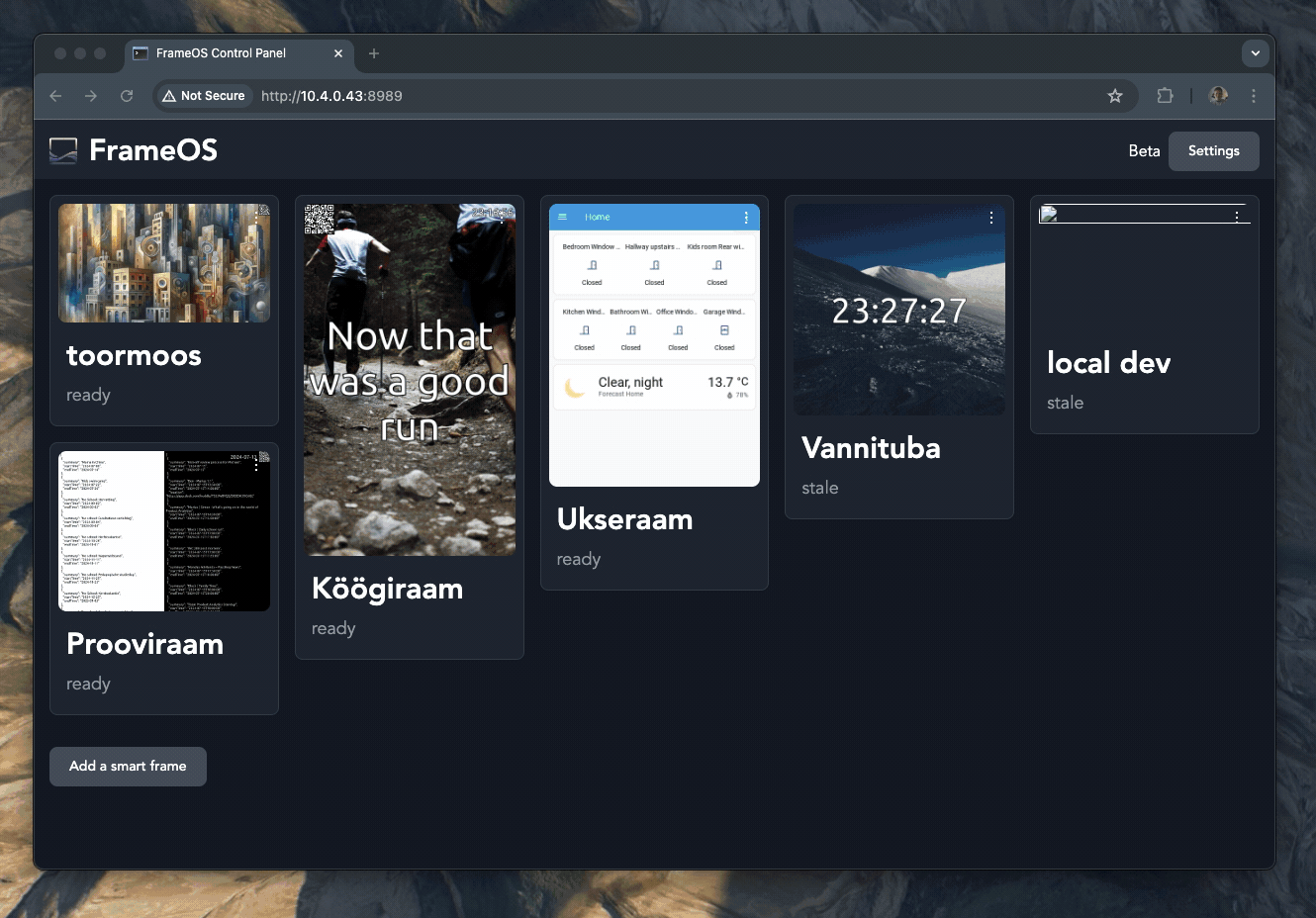Open the three-dot menu on the Ukseraam card
1316x918 pixels.
(x=746, y=217)
